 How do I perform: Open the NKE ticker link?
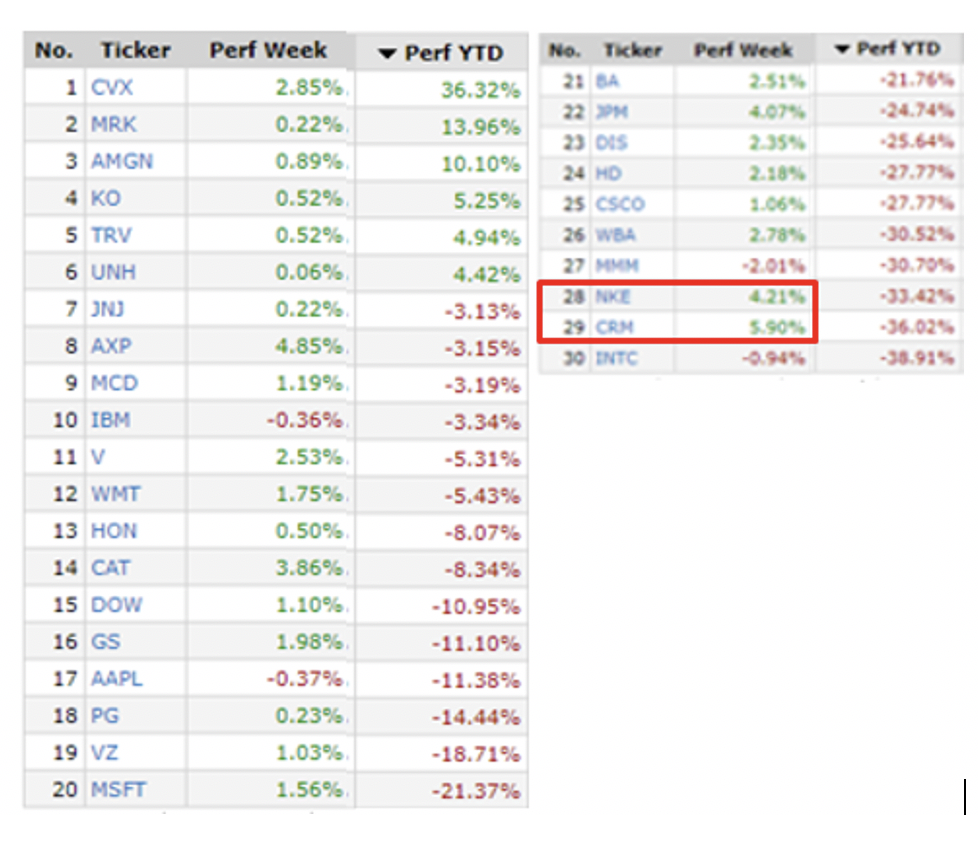click(612, 296)
